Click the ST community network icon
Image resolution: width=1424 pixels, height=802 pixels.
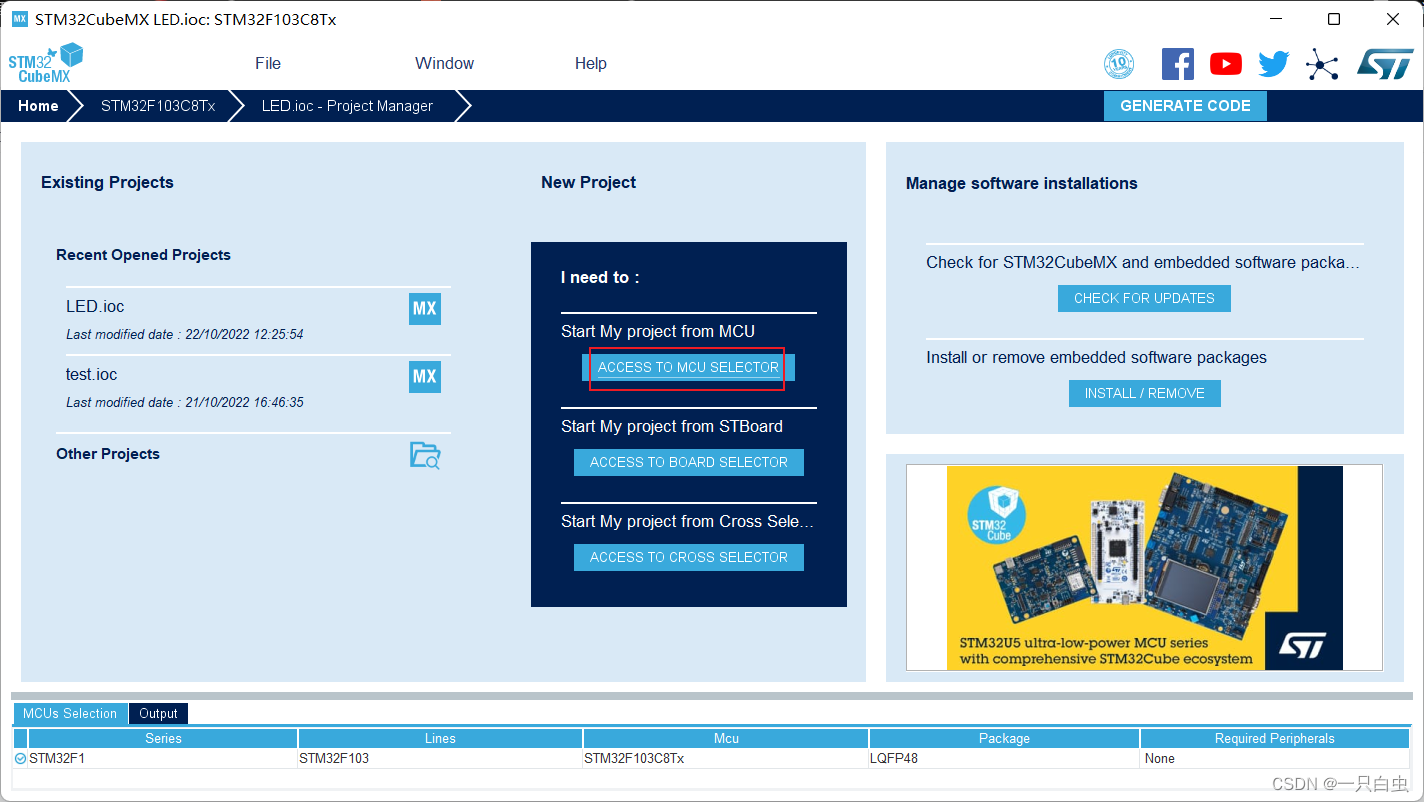[1322, 65]
